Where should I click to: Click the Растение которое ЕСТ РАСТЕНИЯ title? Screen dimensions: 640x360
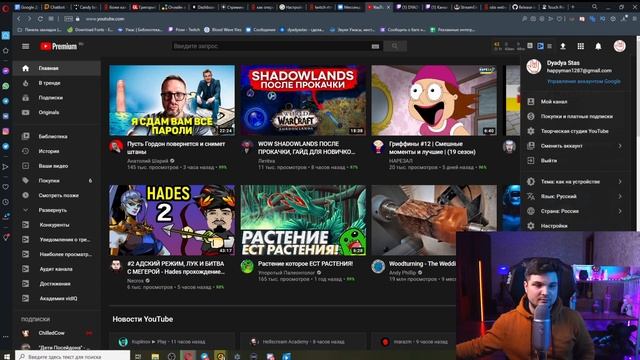(x=305, y=264)
